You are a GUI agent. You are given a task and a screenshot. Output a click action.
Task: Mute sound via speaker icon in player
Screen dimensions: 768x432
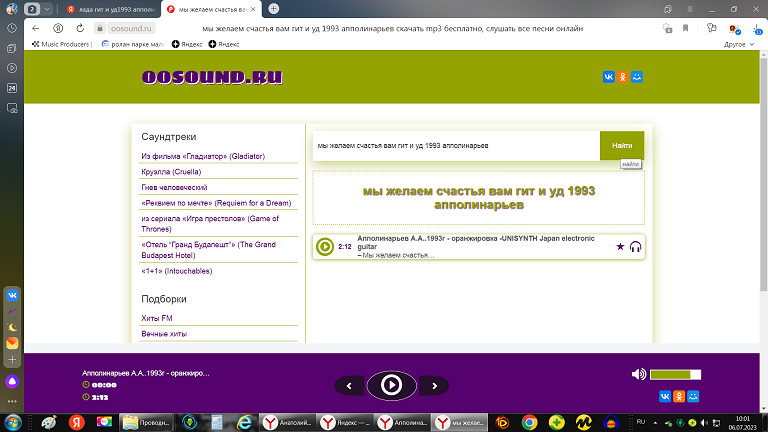pyautogui.click(x=638, y=375)
